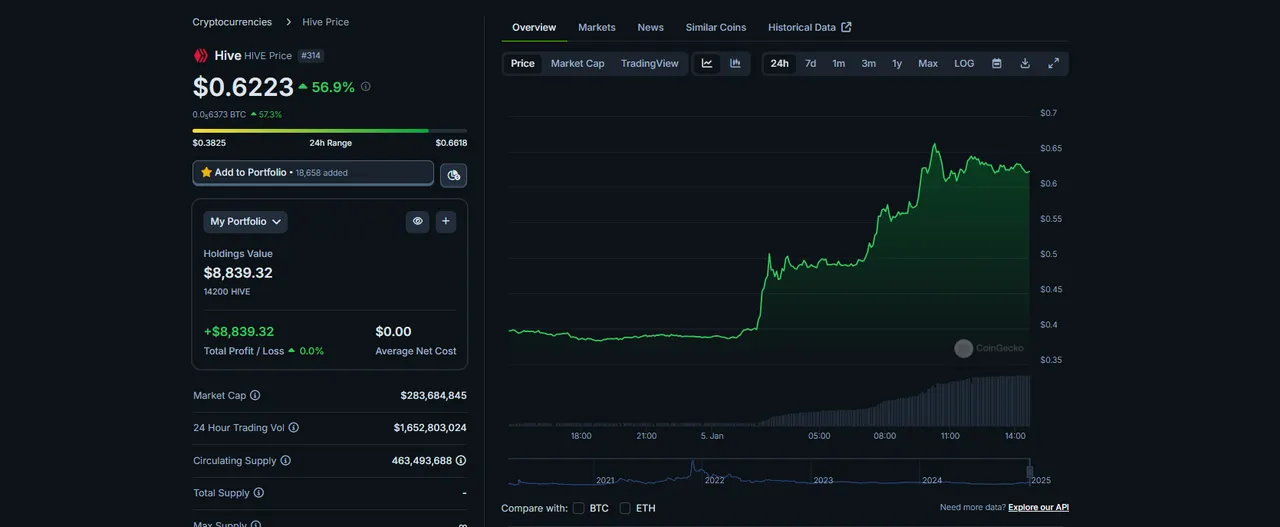Screen dimensions: 1280x527
Task: Select the Price chart mode
Action: click(x=523, y=63)
